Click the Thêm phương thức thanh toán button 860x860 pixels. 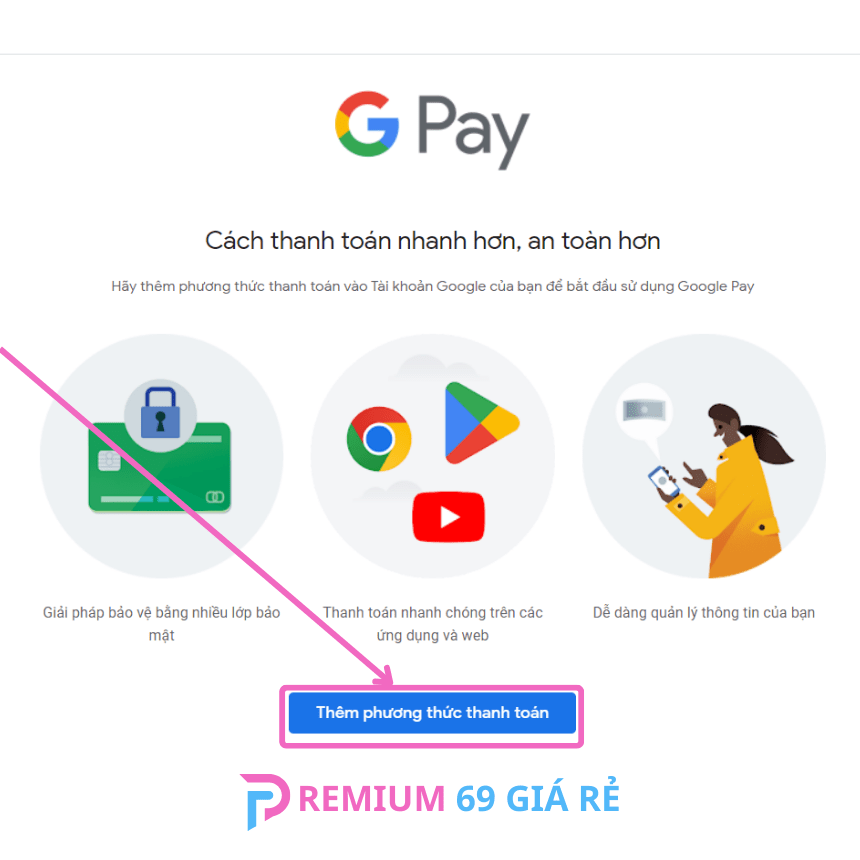point(432,712)
